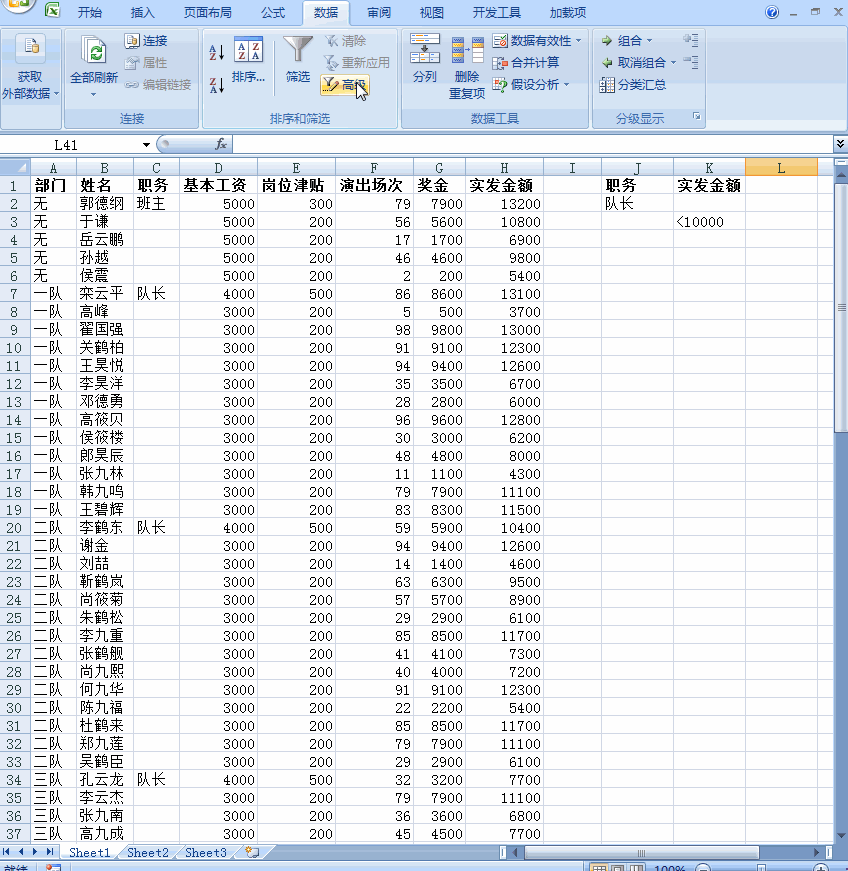Select header cell 基本工资

tap(218, 185)
